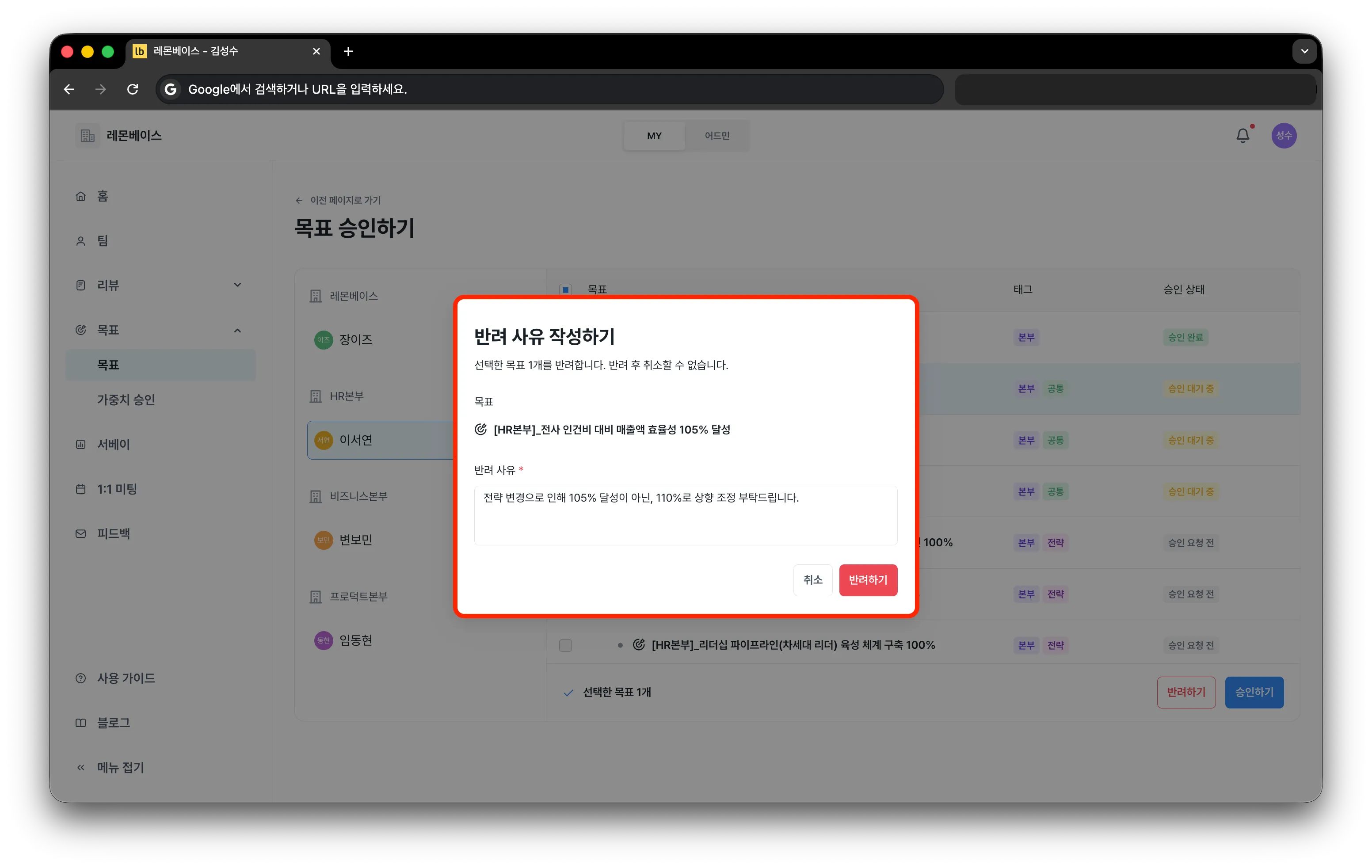Collapse the 목표 sidebar section
The height and width of the screenshot is (868, 1372).
(x=238, y=330)
